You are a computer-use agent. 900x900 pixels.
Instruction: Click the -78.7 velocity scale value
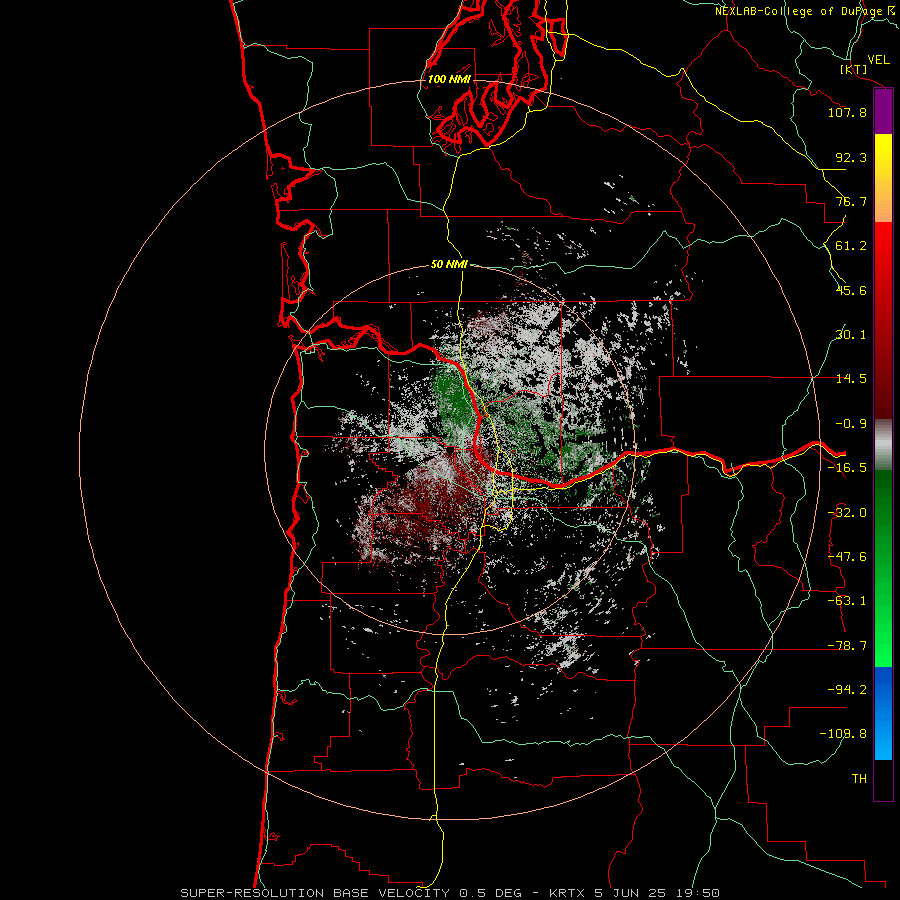[847, 646]
